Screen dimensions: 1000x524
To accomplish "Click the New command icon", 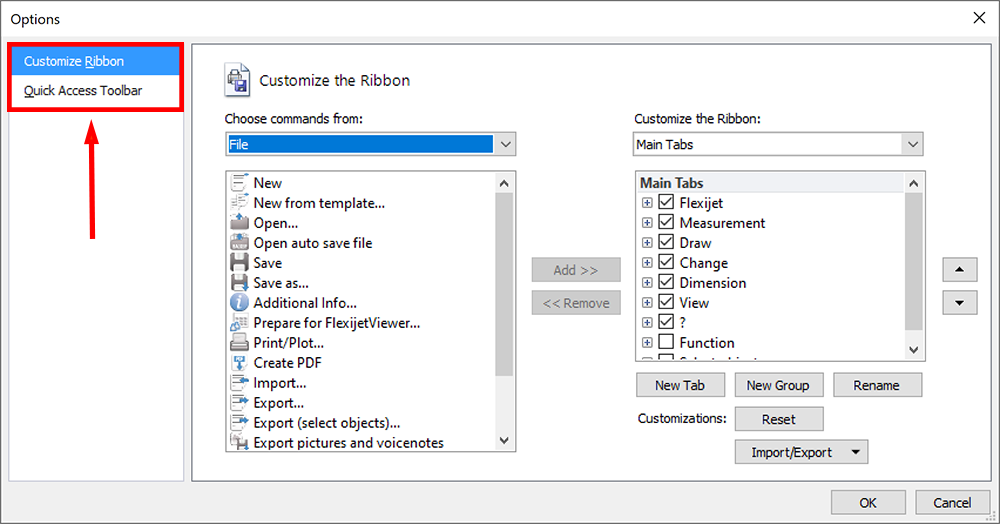I will [239, 183].
